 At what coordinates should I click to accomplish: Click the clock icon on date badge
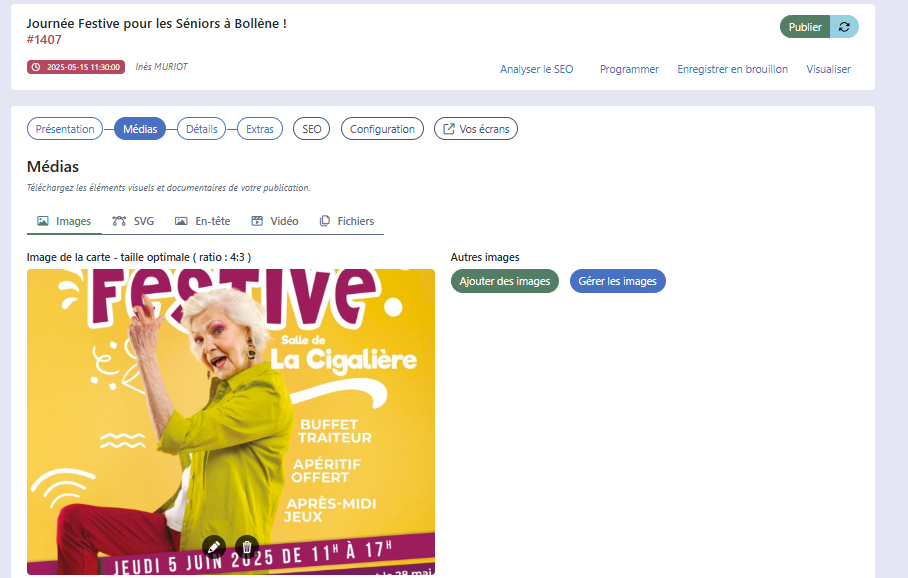[36, 67]
